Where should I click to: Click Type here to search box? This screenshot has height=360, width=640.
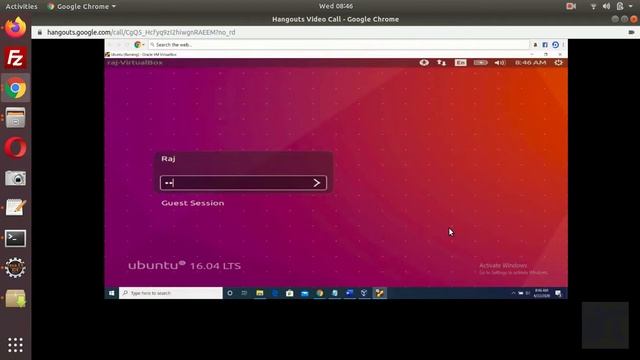(171, 293)
